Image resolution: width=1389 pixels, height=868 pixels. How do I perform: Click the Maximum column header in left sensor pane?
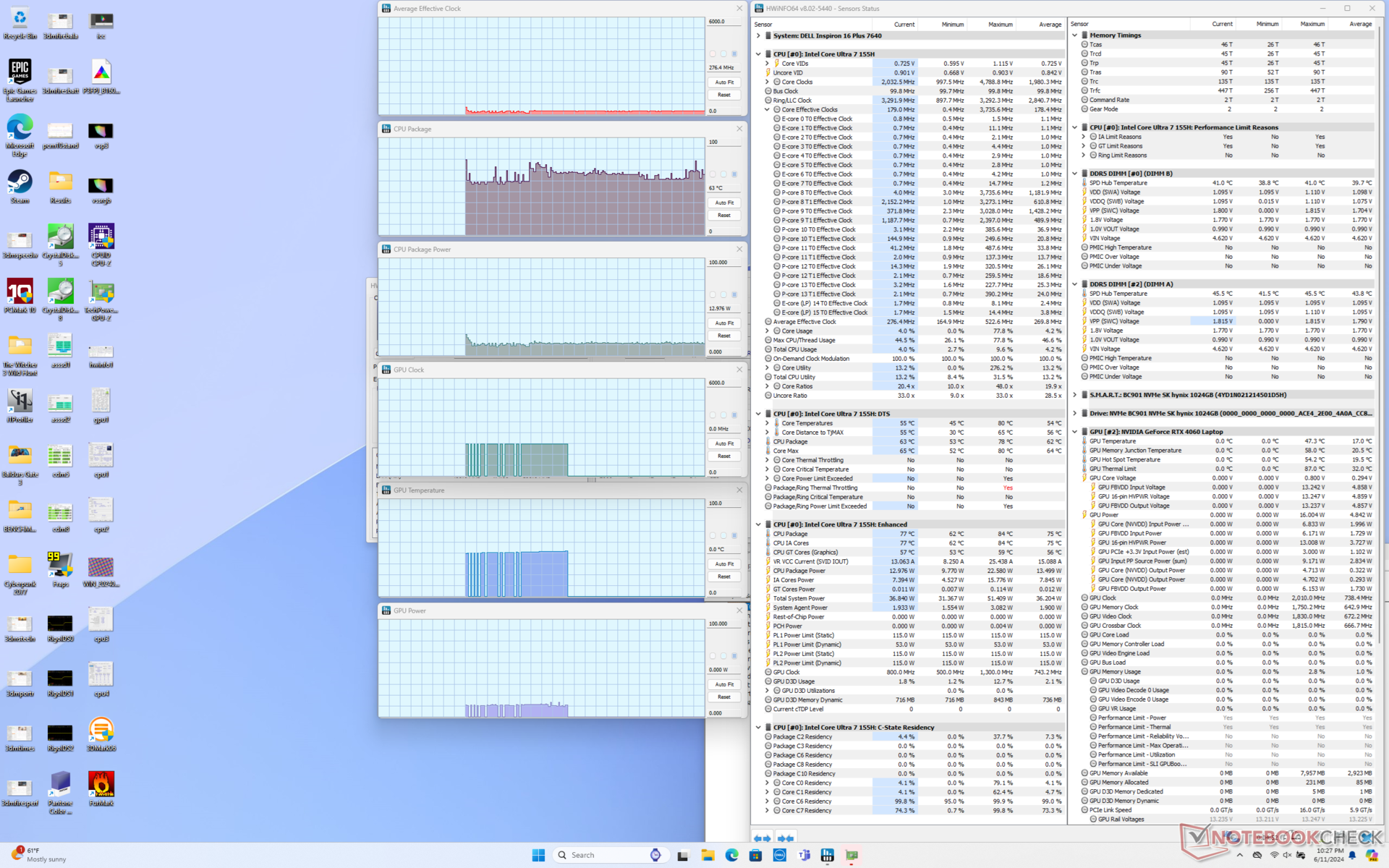1000,24
